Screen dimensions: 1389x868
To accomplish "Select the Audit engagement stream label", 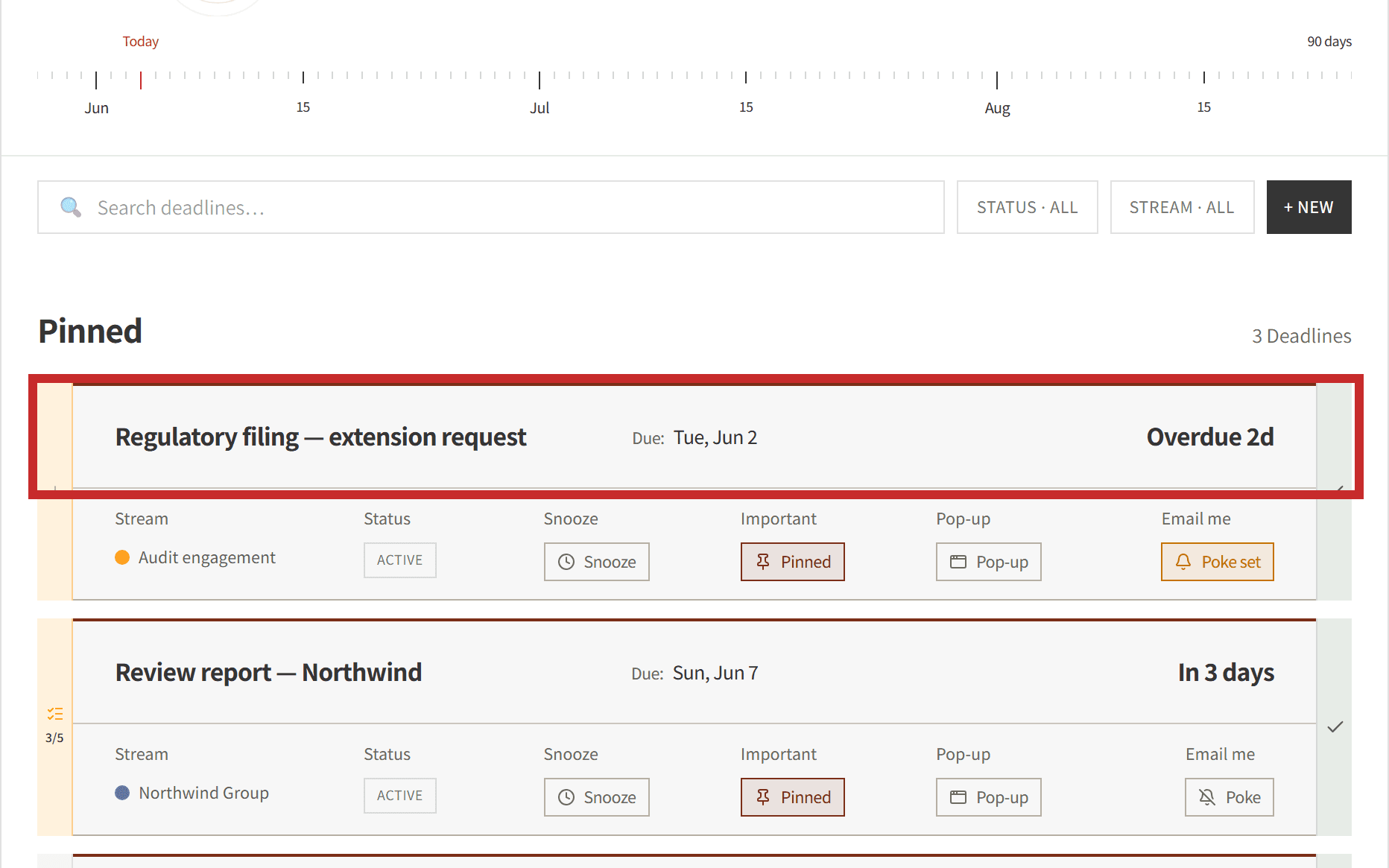I will point(206,557).
